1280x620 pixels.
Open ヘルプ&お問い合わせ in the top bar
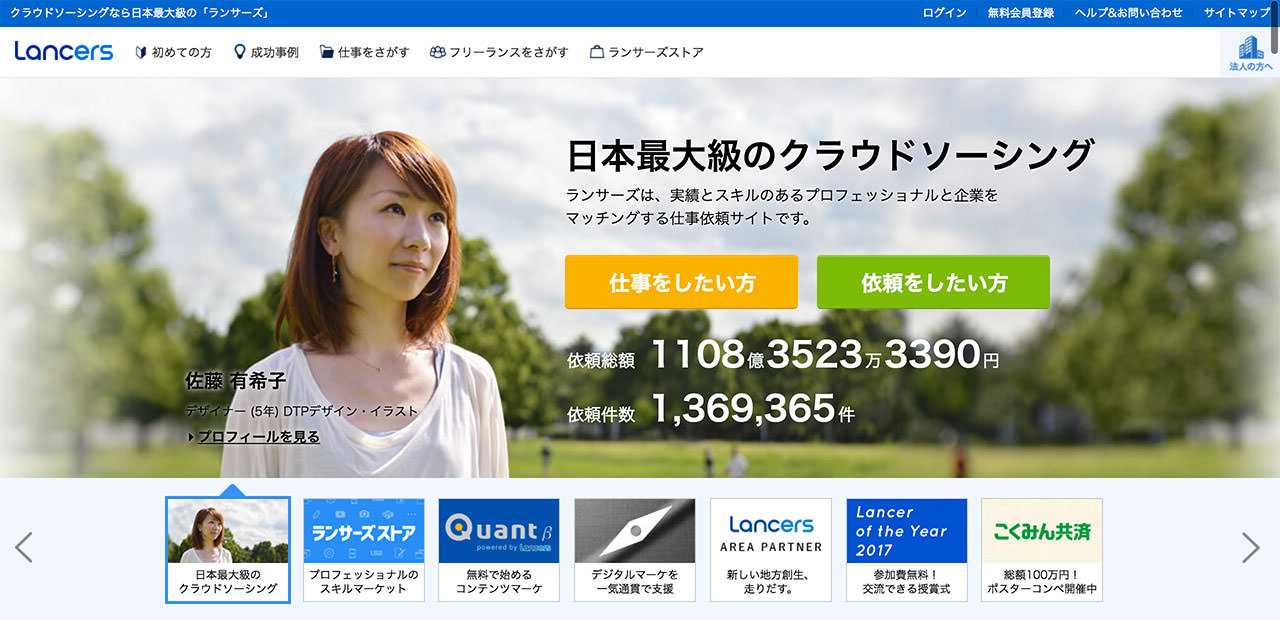coord(1128,13)
